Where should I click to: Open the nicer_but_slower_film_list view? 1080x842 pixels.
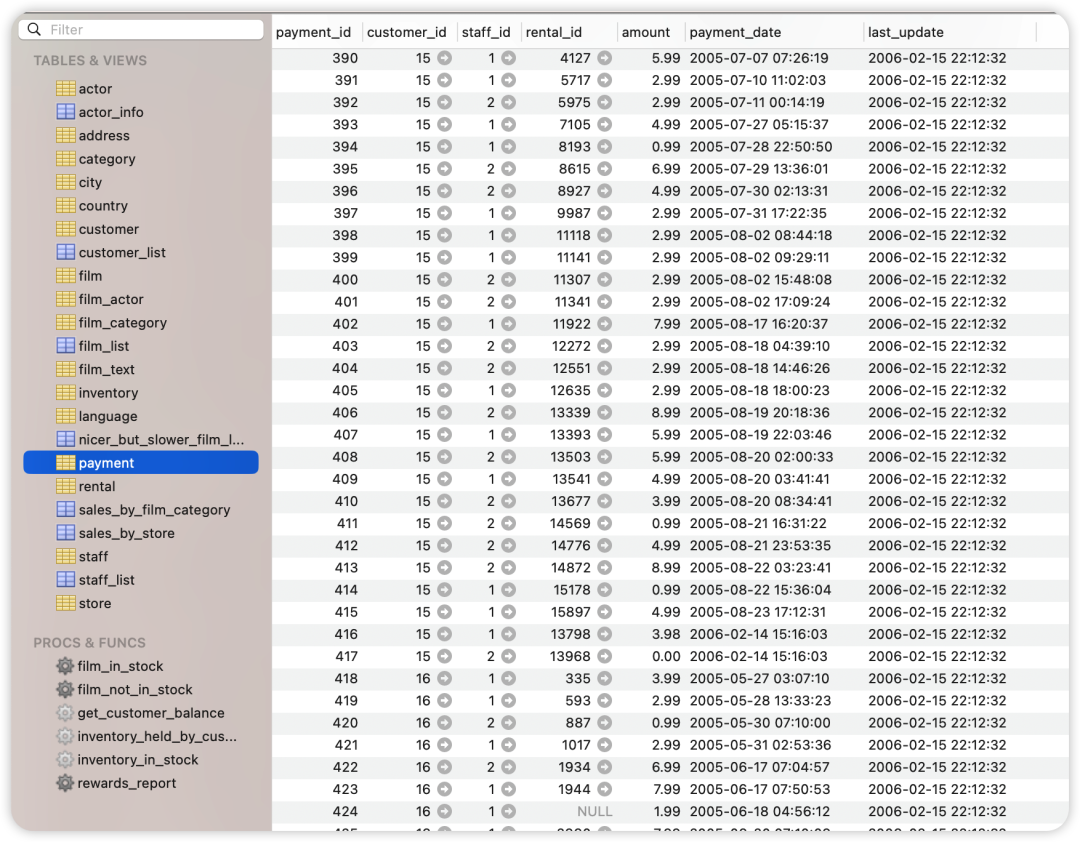pyautogui.click(x=160, y=439)
